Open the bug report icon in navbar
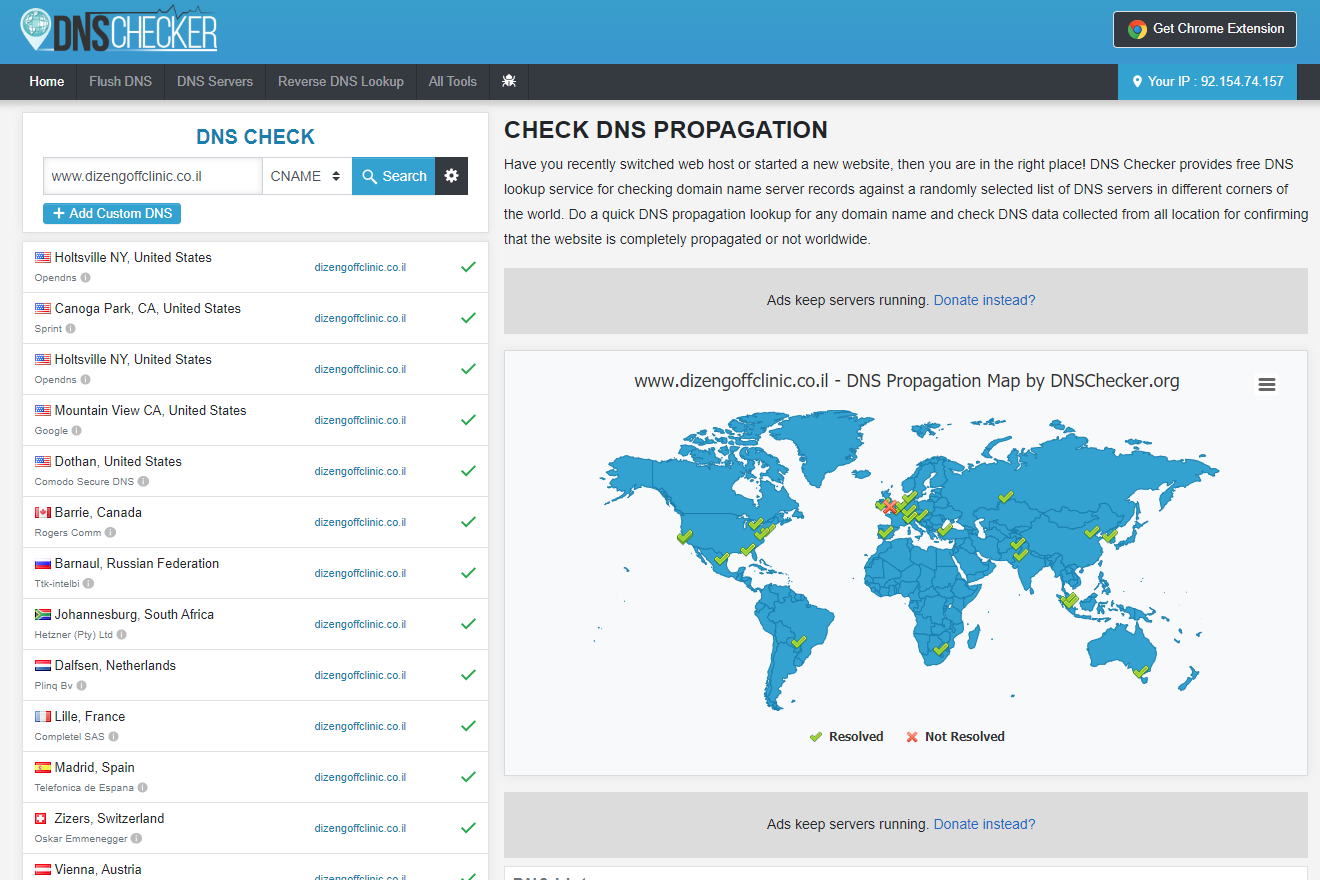Viewport: 1320px width, 880px height. pos(509,81)
